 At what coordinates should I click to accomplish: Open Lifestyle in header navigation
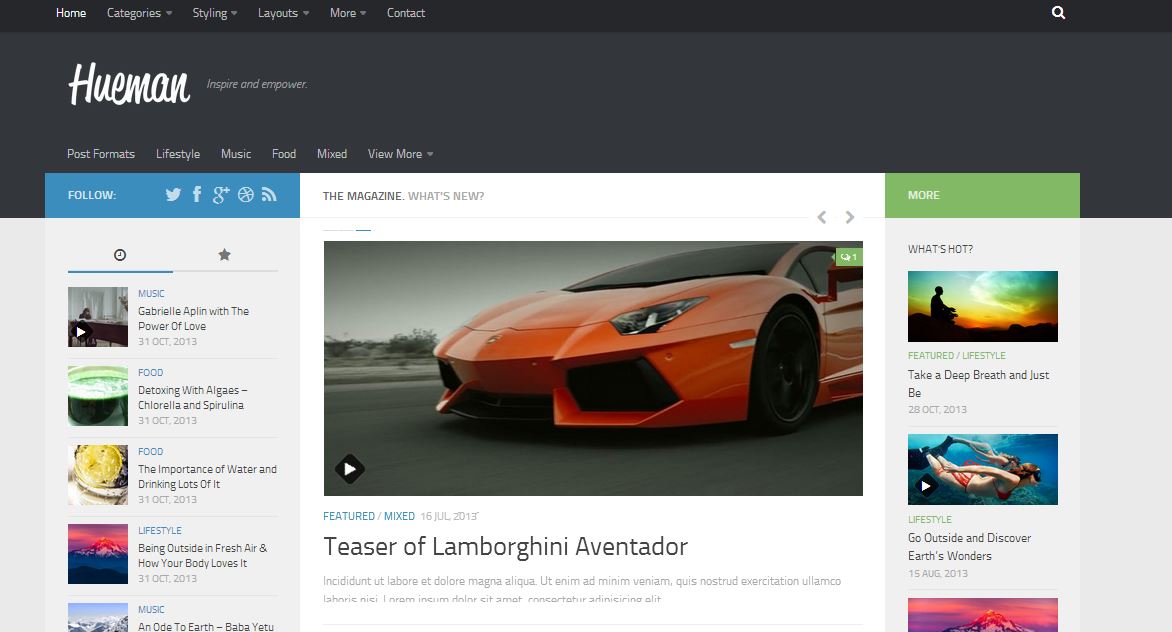(178, 154)
